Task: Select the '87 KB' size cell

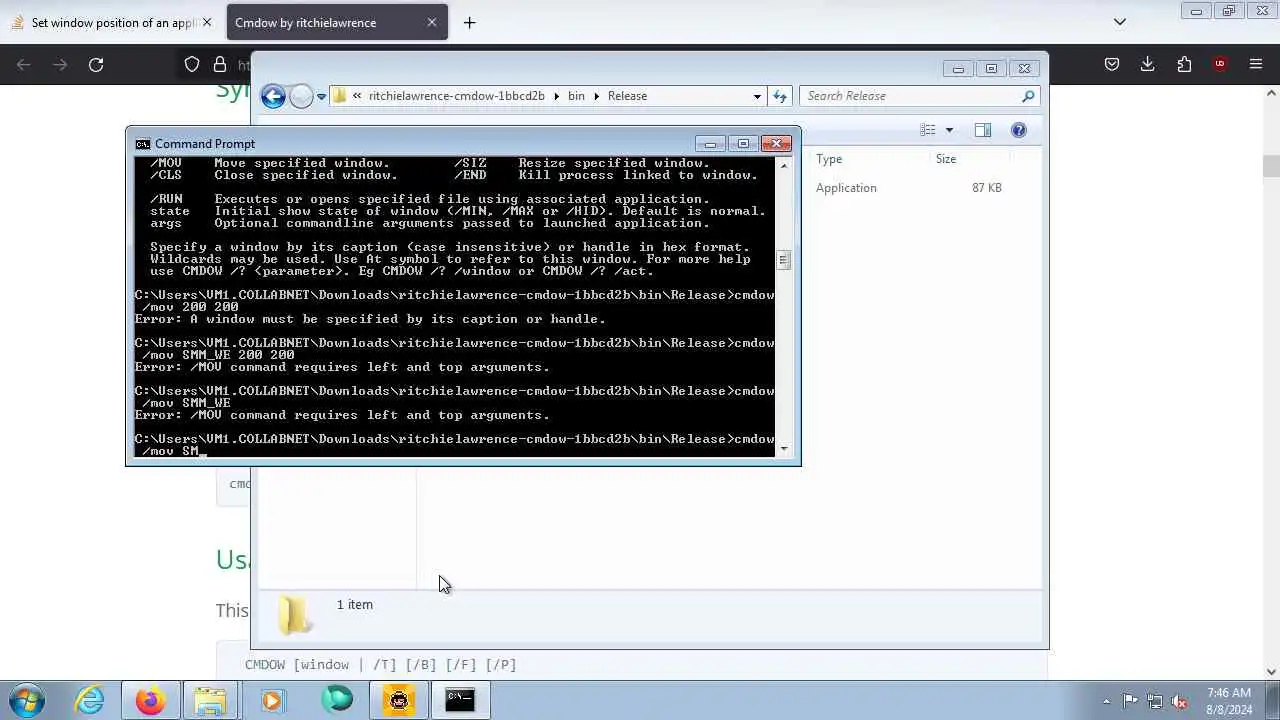Action: tap(986, 188)
